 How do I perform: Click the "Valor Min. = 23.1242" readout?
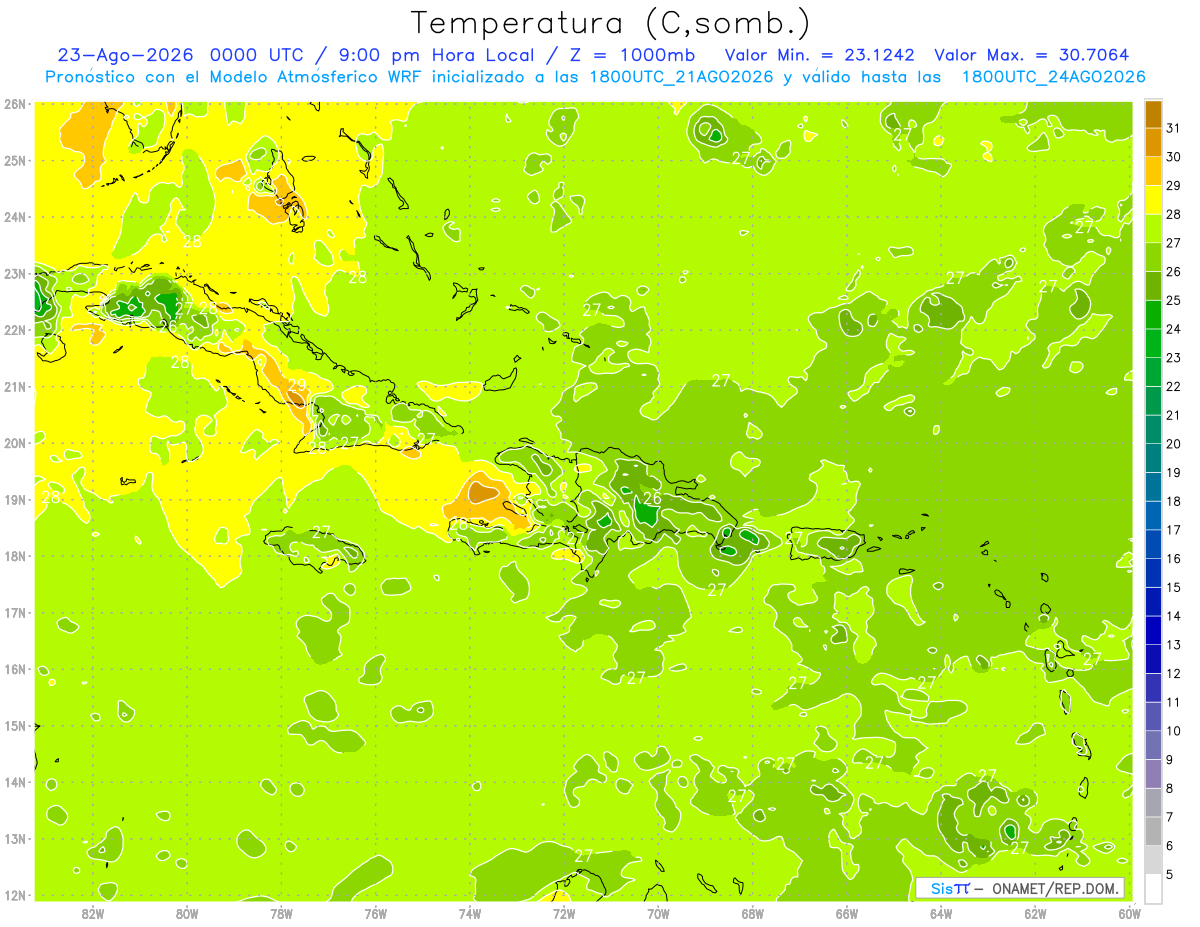(819, 55)
